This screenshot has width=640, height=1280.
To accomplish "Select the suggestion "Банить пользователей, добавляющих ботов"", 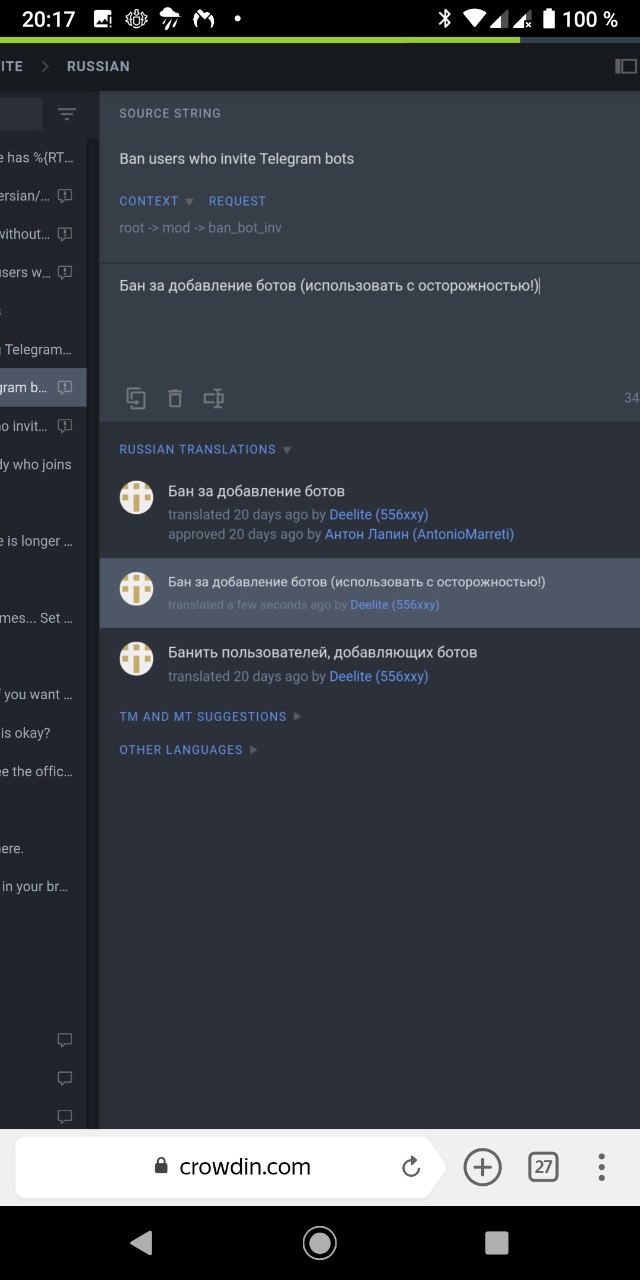I will click(x=322, y=652).
